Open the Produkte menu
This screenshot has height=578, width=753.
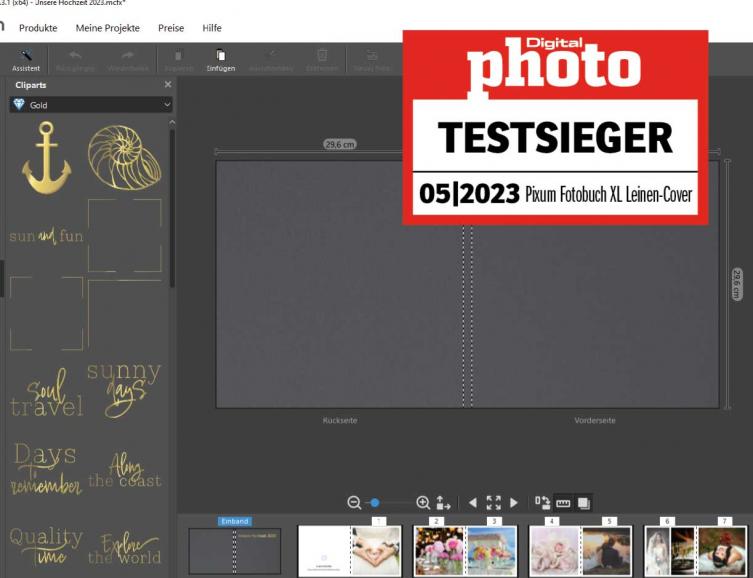(x=38, y=28)
